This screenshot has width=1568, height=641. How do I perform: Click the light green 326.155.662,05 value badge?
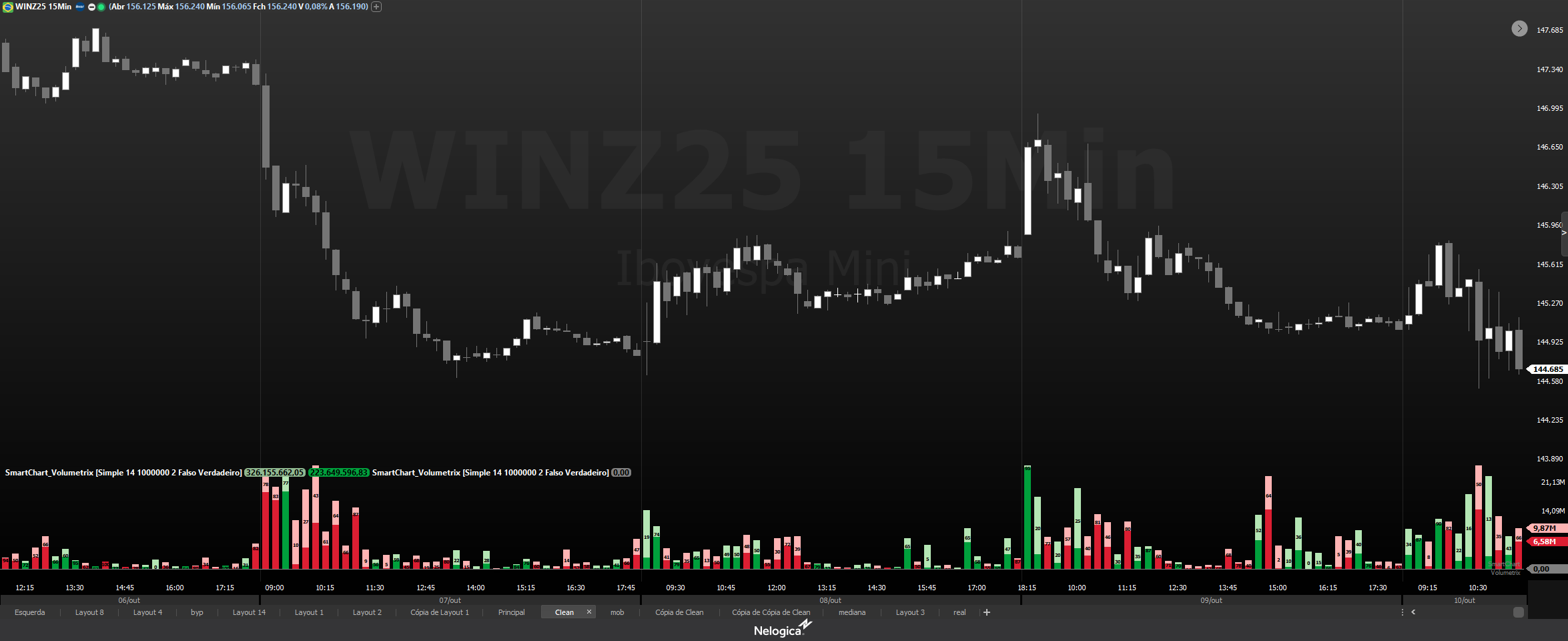pos(274,473)
